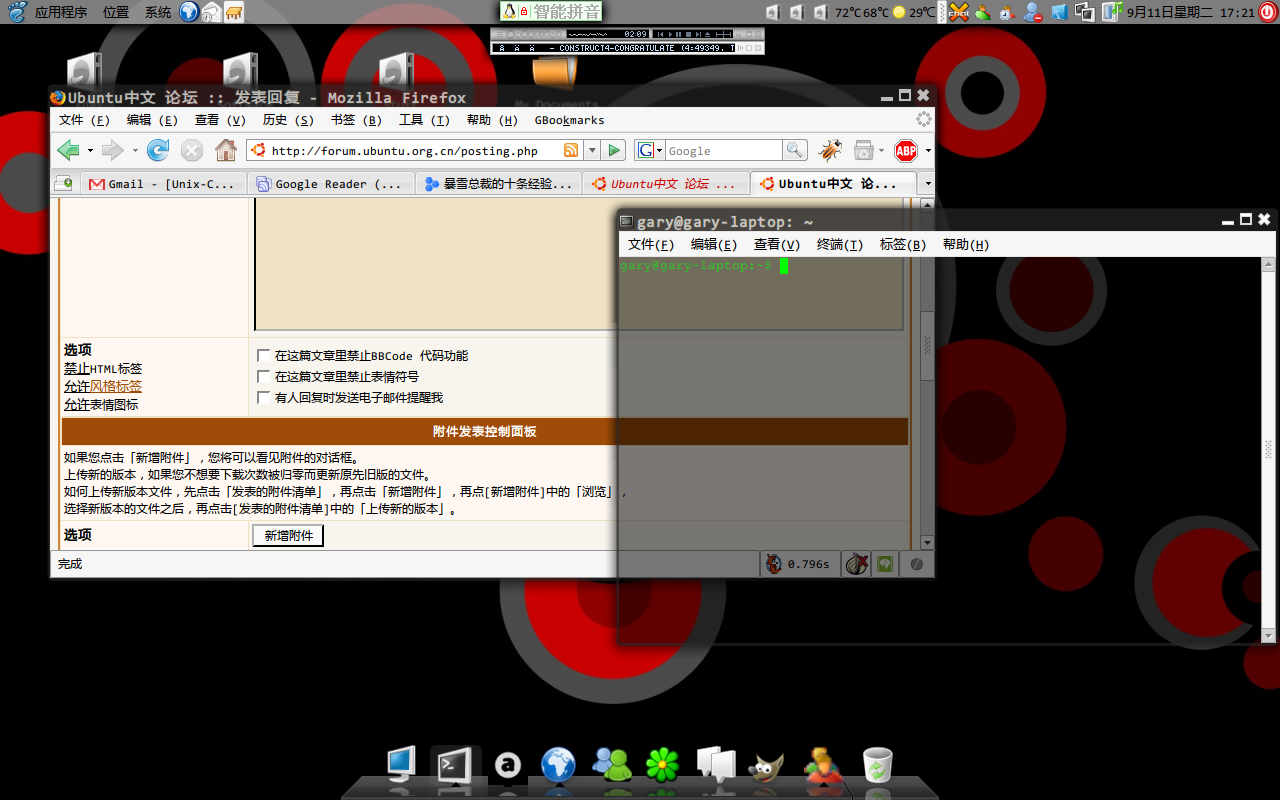Screen dimensions: 1280x800
Task: Open Firefox 文件(F) menu
Action: tap(84, 120)
